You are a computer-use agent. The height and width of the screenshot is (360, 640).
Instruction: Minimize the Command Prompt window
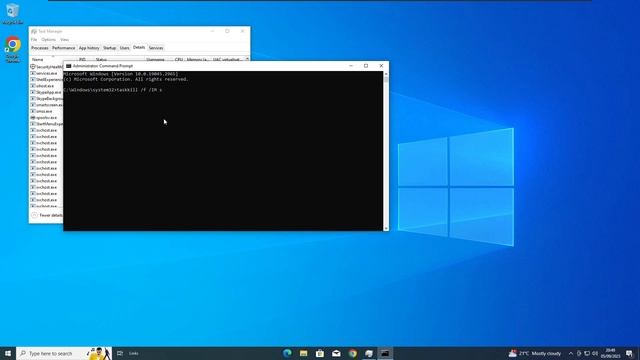pos(351,66)
